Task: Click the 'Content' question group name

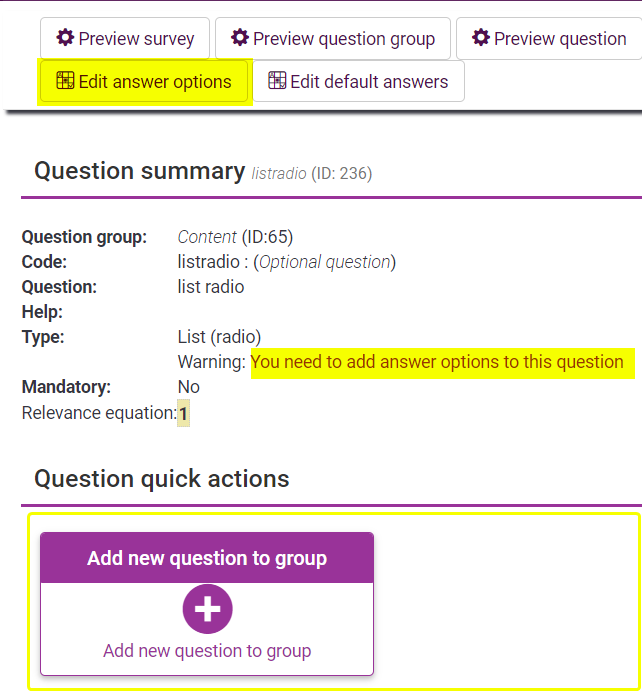Action: tap(207, 237)
